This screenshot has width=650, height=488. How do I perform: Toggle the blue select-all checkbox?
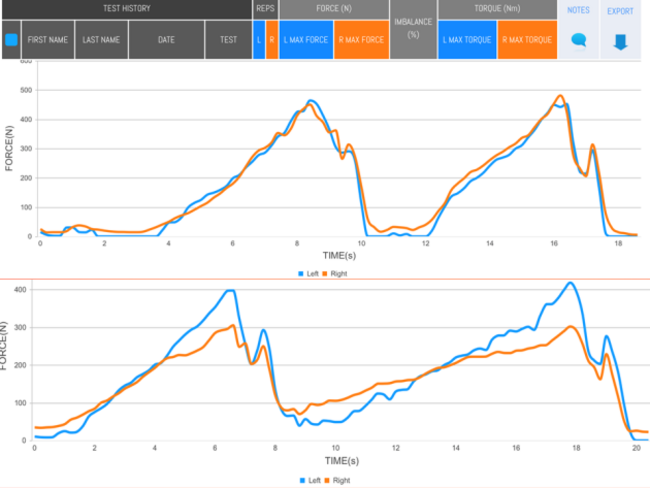coord(11,40)
